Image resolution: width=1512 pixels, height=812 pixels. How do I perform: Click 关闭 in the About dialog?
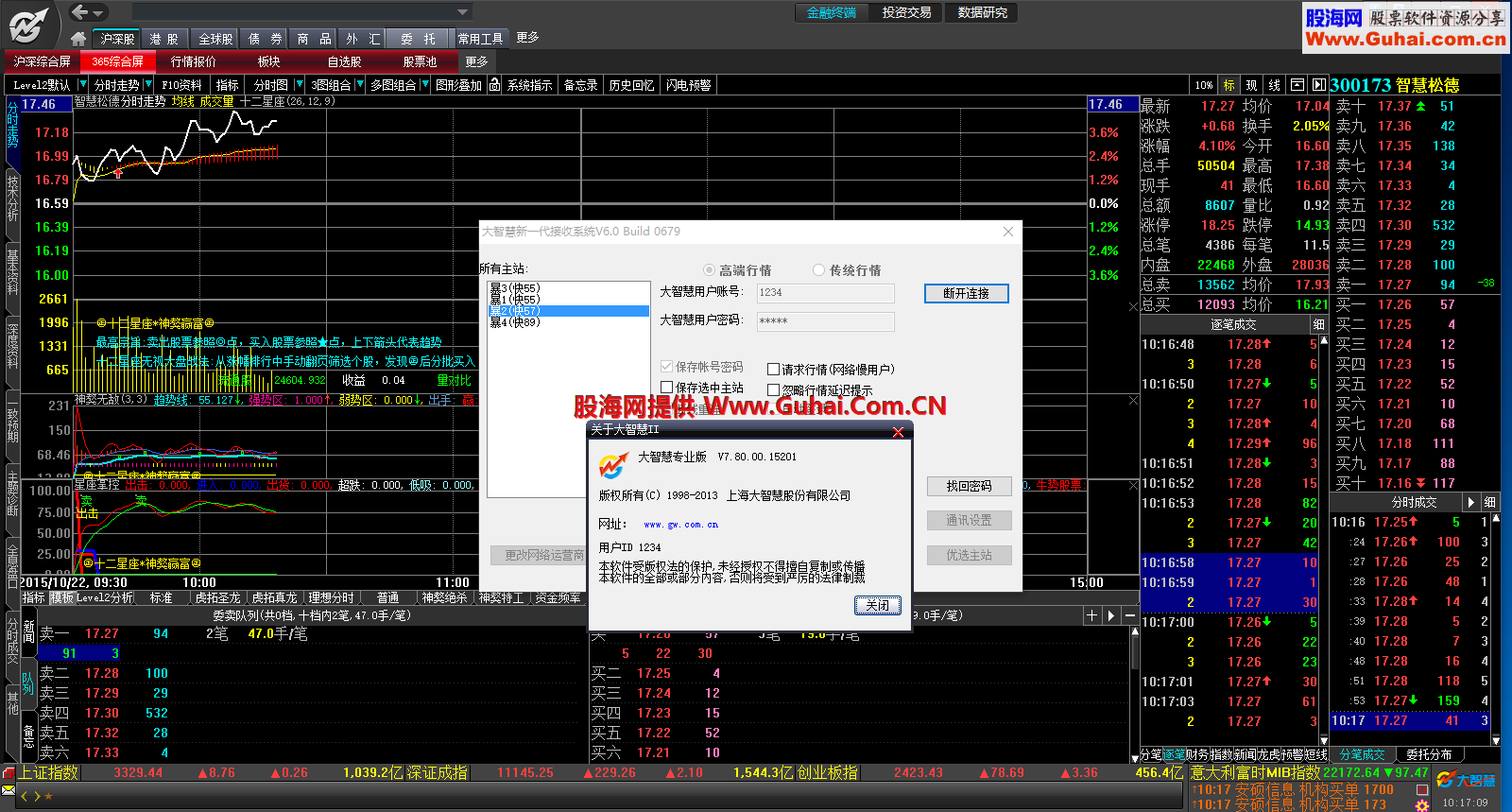point(877,605)
